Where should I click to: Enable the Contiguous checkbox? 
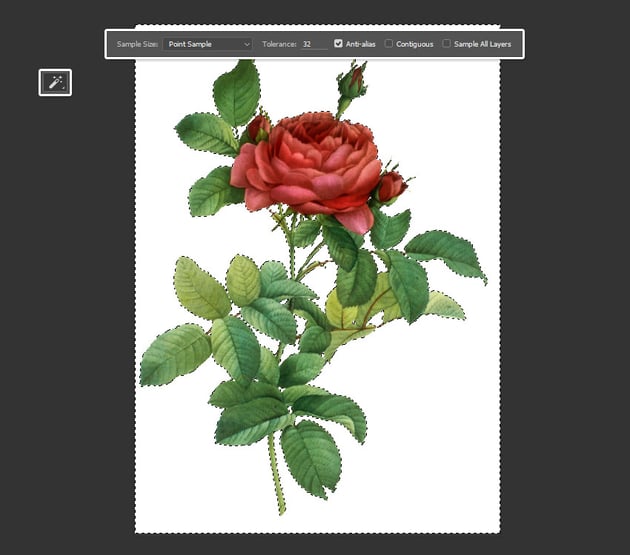tap(389, 43)
